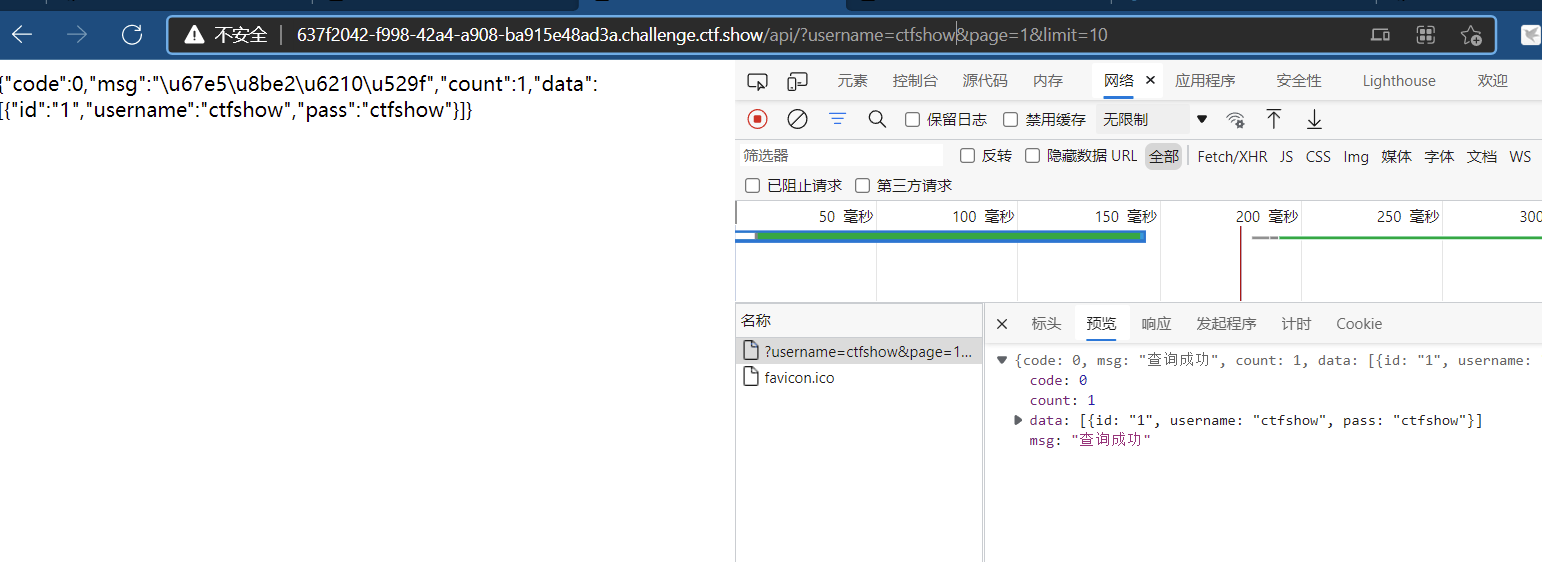Enable the 禁用缓存 checkbox

[1010, 119]
